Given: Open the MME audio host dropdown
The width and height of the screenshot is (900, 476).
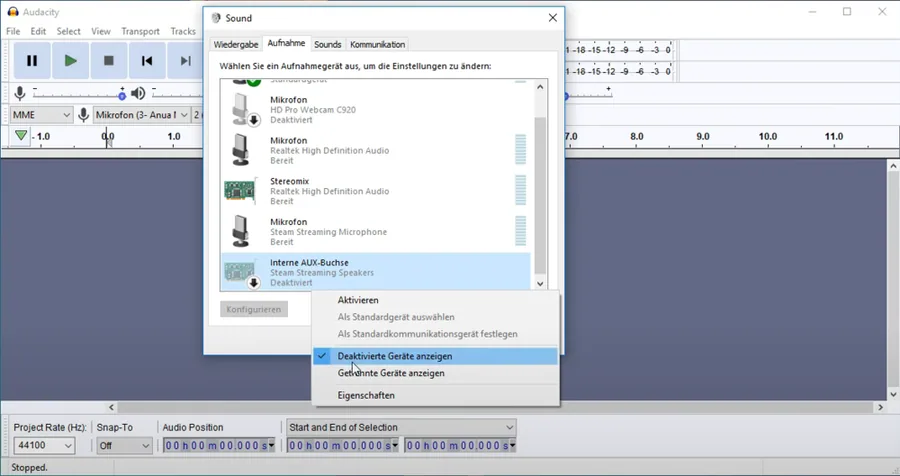Looking at the screenshot, I should [x=41, y=115].
